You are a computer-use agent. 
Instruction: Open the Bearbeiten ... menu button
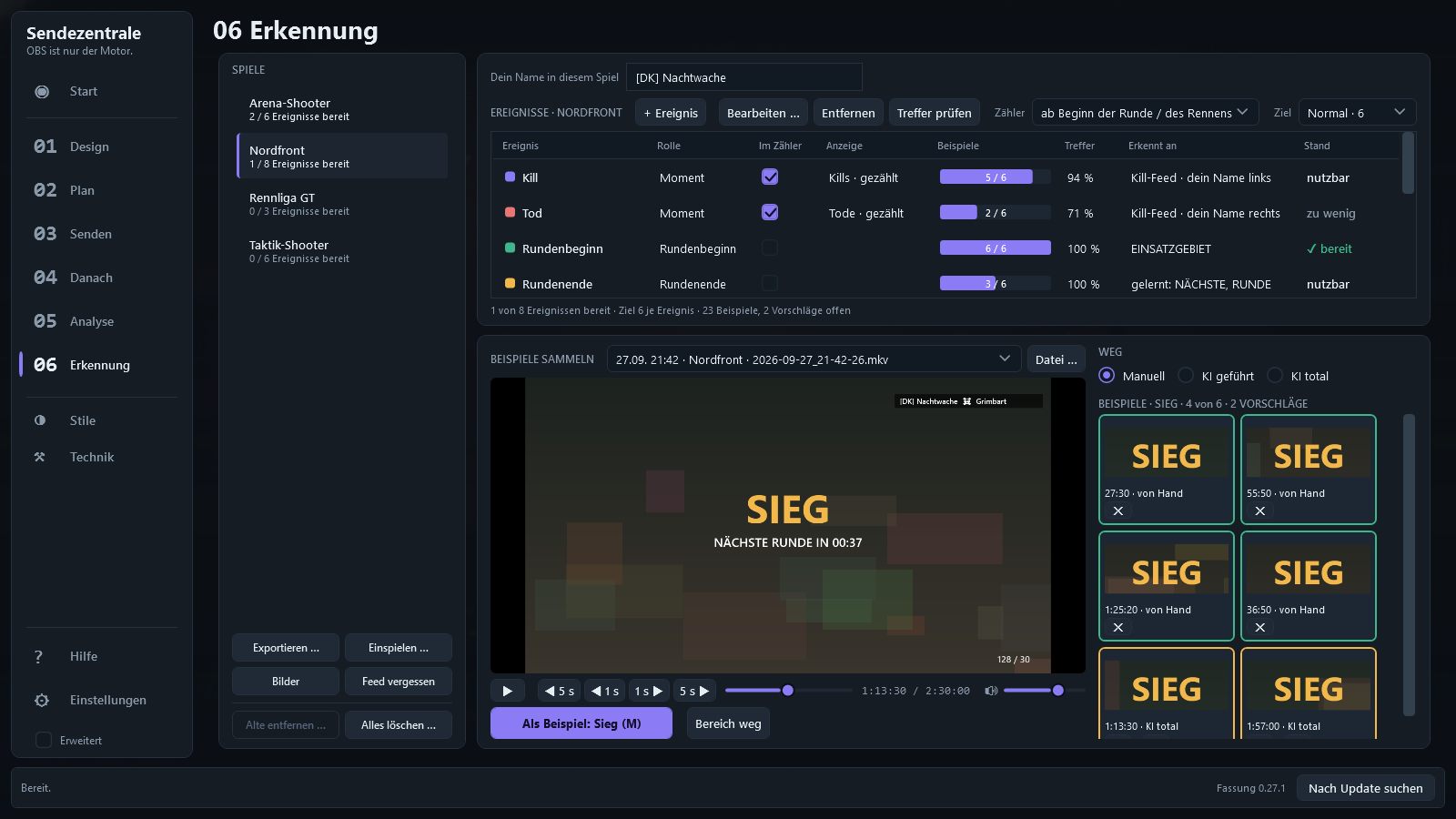(x=763, y=113)
